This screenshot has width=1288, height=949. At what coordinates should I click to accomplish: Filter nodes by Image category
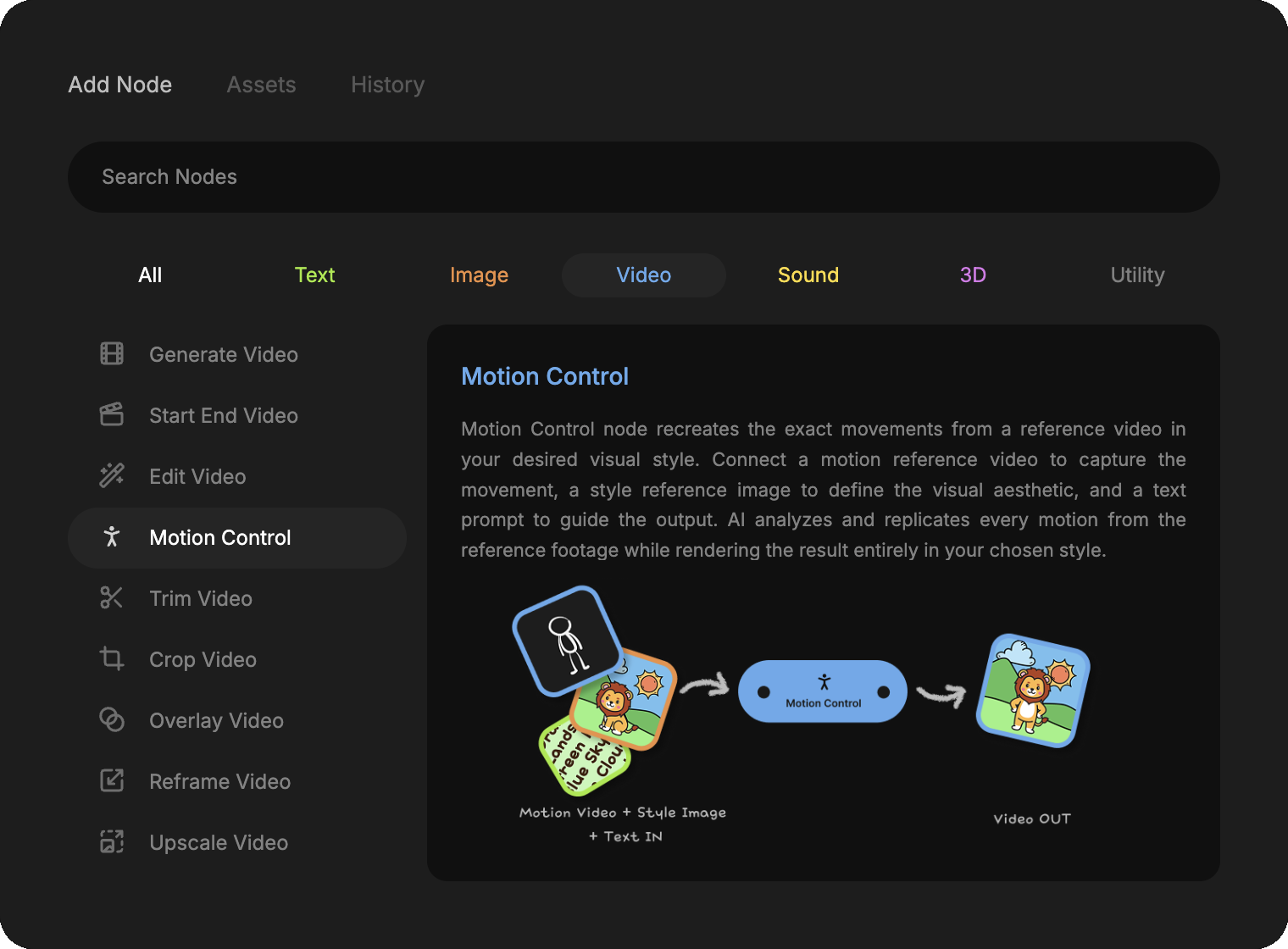[479, 275]
